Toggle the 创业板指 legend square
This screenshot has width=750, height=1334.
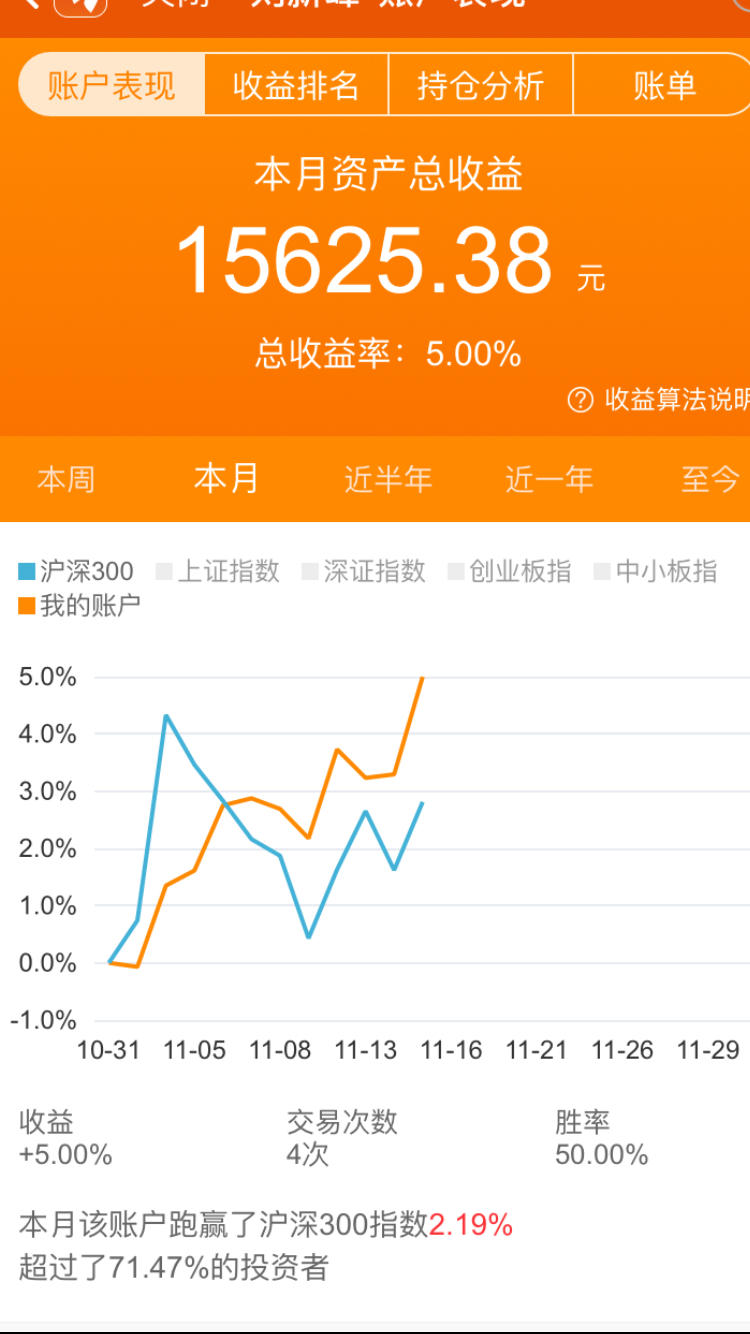[456, 572]
